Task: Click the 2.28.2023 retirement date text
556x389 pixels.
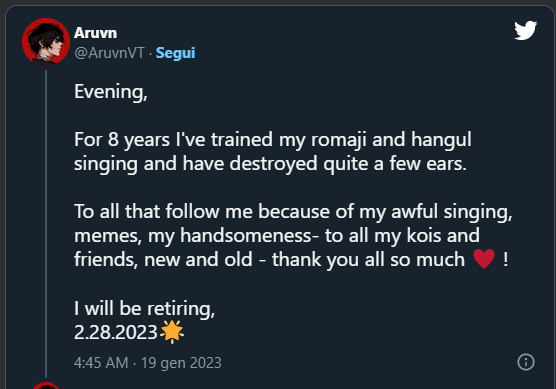Action: (116, 332)
